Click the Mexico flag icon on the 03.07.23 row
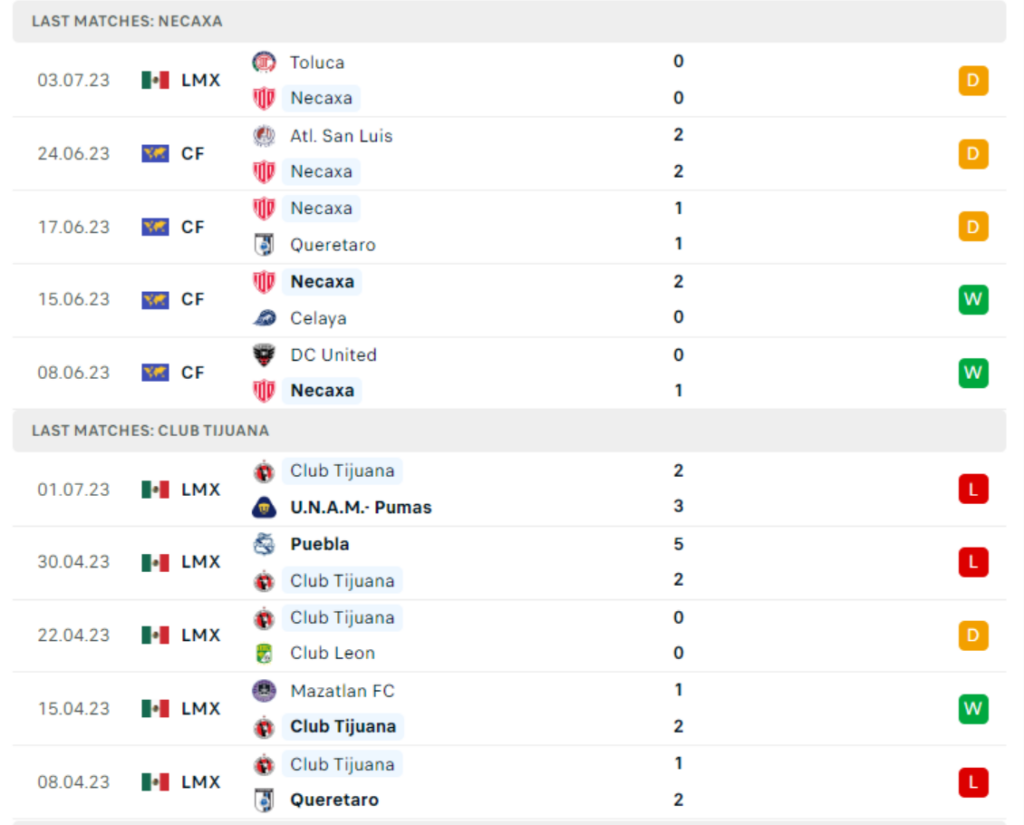1024x825 pixels. click(x=155, y=80)
